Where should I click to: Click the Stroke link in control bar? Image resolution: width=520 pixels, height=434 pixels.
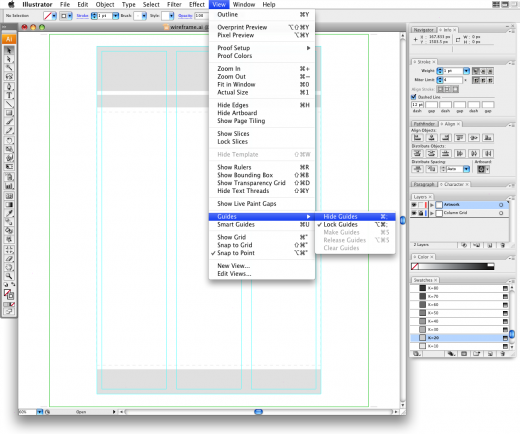(82, 16)
